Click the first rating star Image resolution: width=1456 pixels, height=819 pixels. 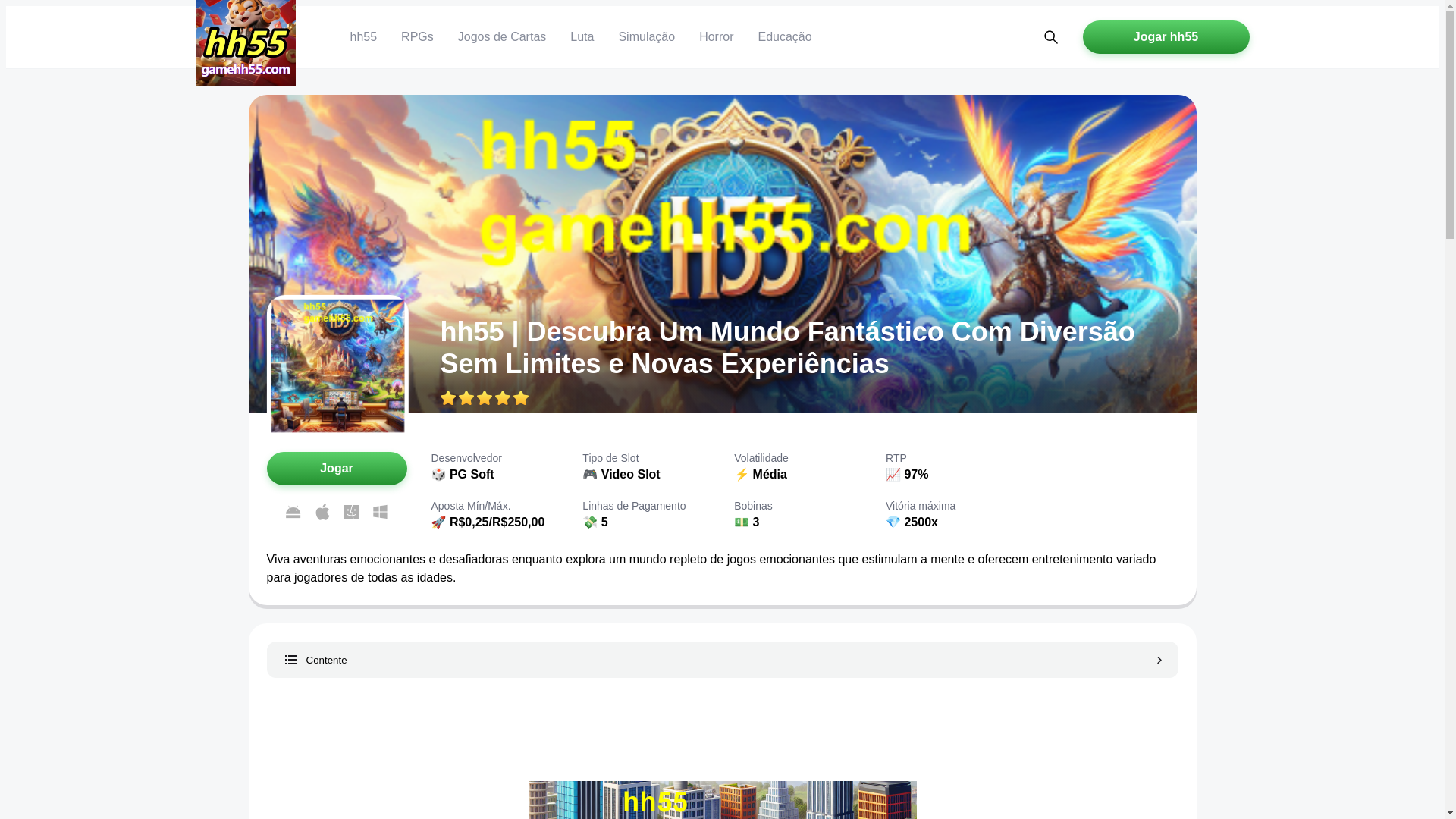[x=448, y=398]
